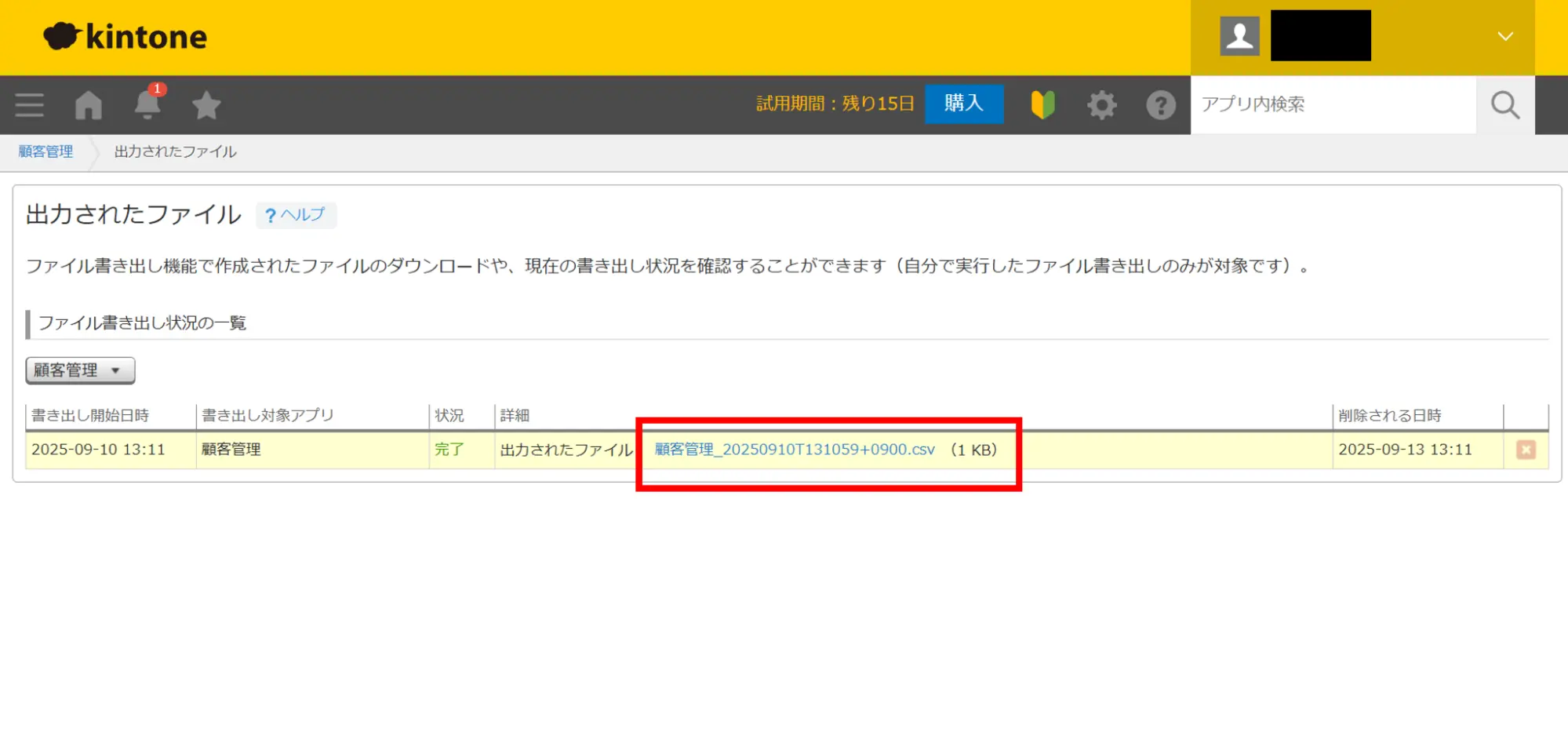Open the 顧客管理 app filter dropdown
The image size is (1568, 754).
coord(80,370)
